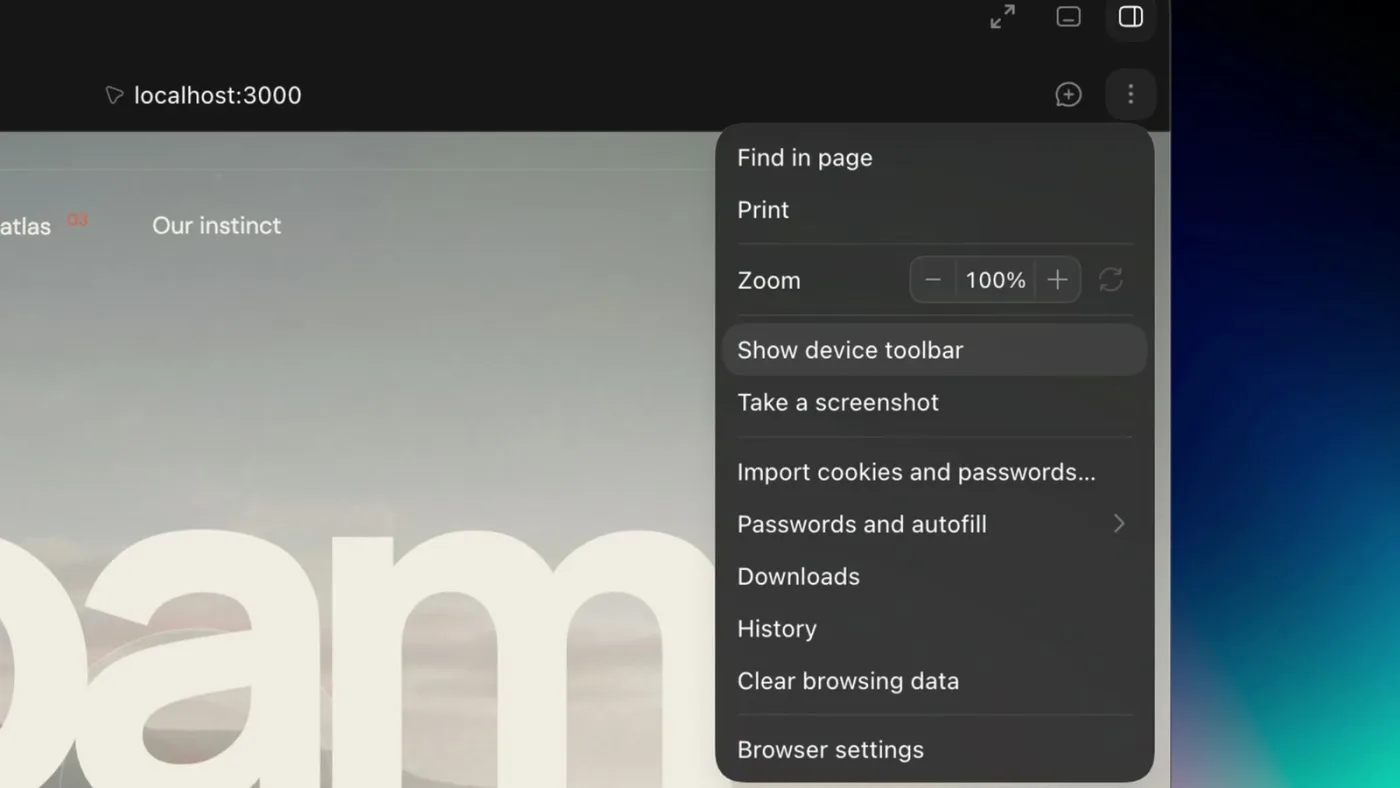
Task: Reset zoom with the circular arrows icon
Action: pyautogui.click(x=1111, y=280)
